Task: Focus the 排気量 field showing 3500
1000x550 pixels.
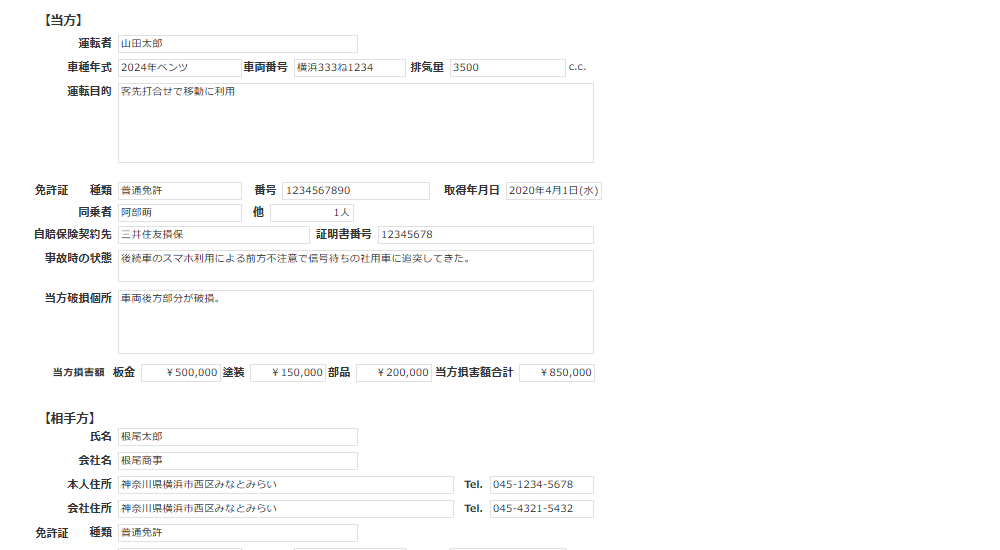Action: coord(507,68)
